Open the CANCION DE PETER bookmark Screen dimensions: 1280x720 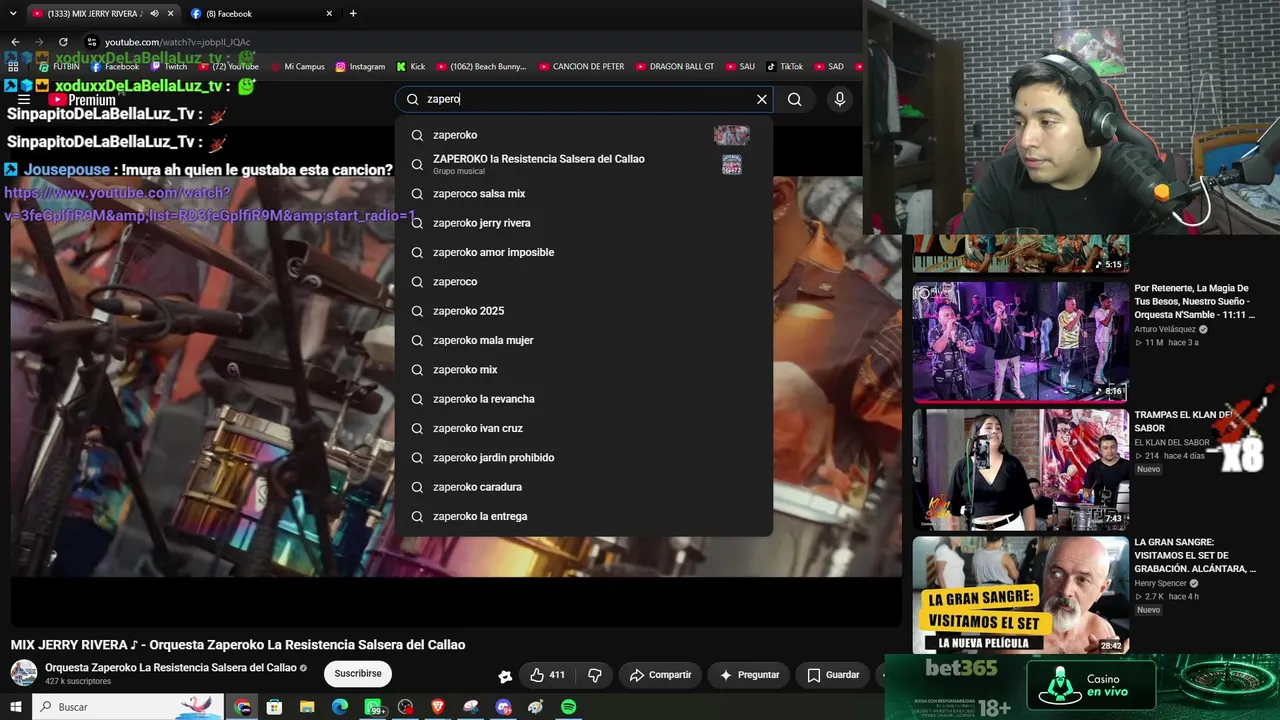point(581,67)
